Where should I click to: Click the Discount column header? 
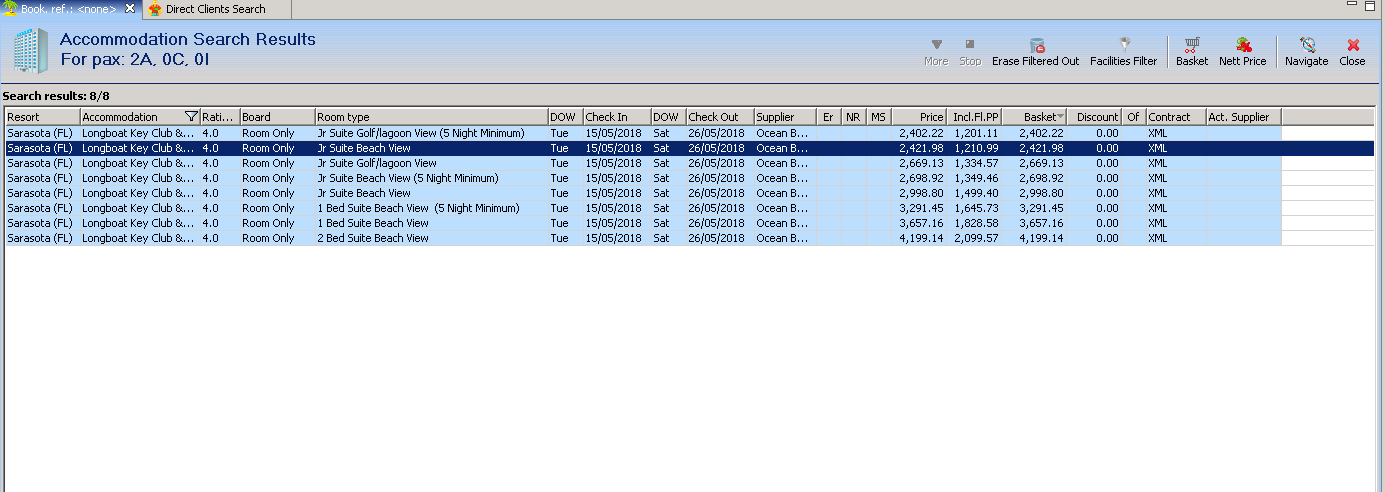(x=1095, y=117)
